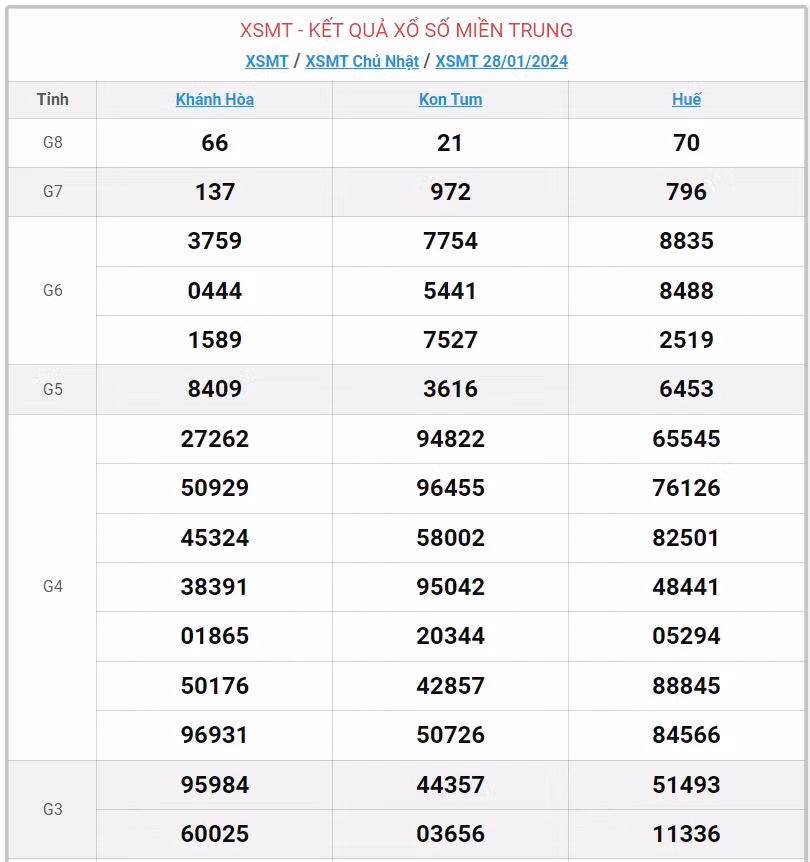The width and height of the screenshot is (810, 862).
Task: Click the Kết Quả Xổ Số Miền Trung heading
Action: pyautogui.click(x=406, y=30)
